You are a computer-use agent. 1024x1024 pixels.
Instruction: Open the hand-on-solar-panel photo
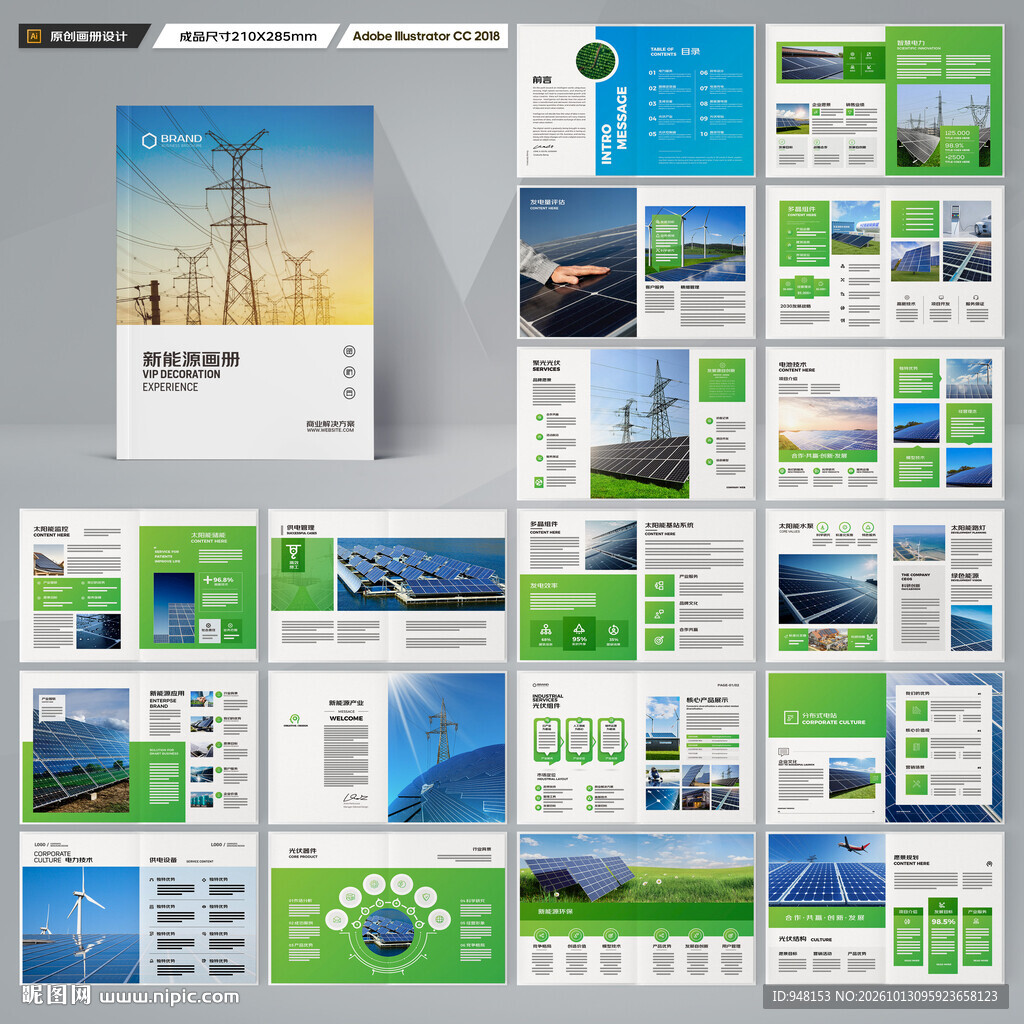578,263
